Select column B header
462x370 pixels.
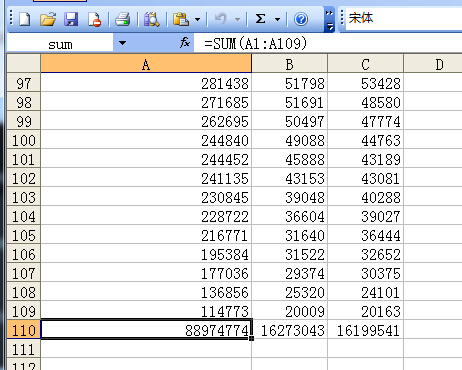pyautogui.click(x=289, y=64)
